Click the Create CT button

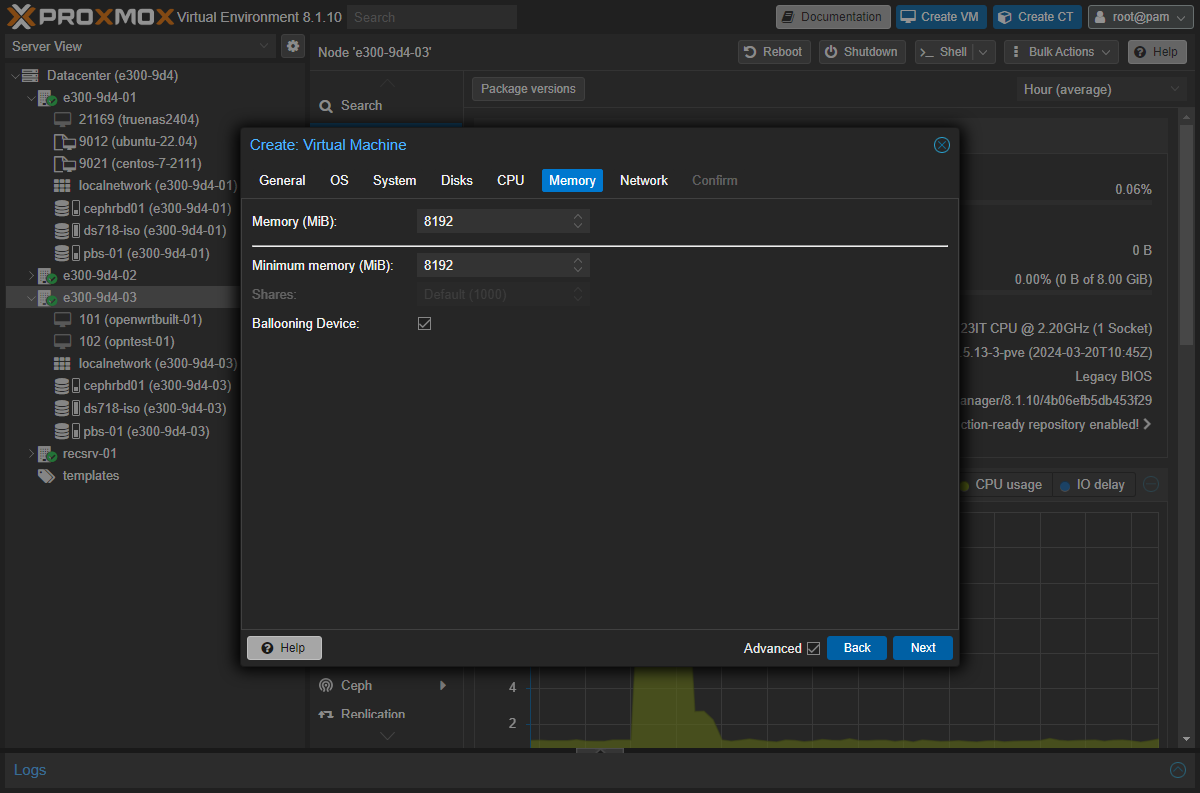pyautogui.click(x=1037, y=17)
